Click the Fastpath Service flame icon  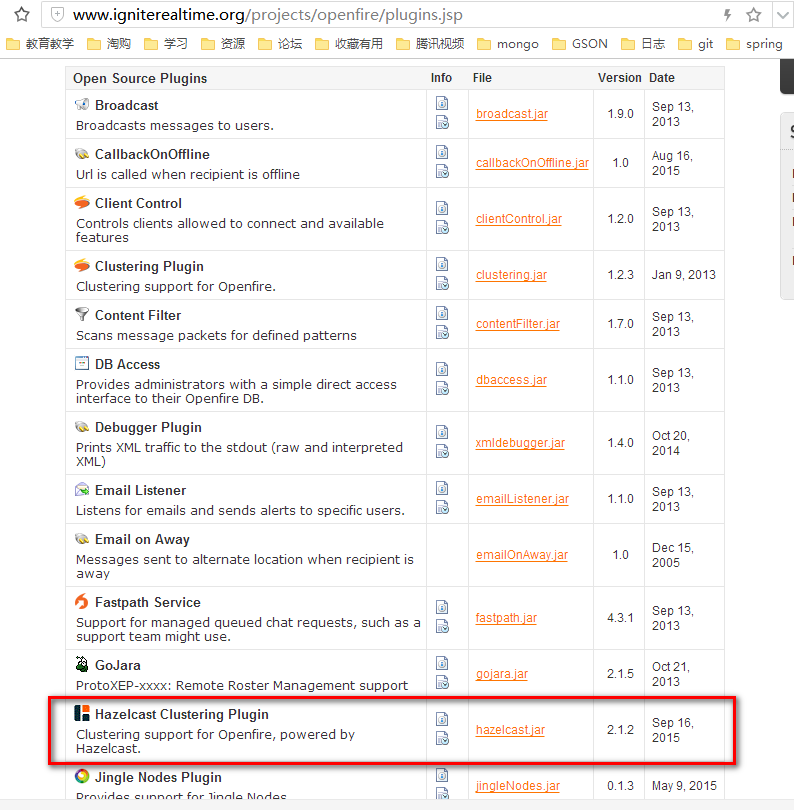click(x=82, y=601)
